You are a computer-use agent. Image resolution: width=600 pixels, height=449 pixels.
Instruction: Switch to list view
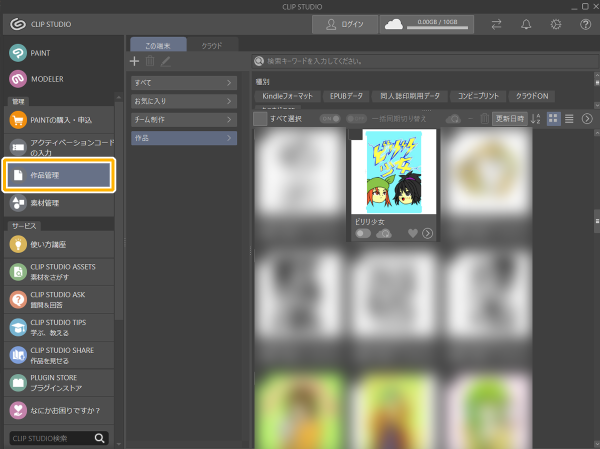pyautogui.click(x=569, y=119)
